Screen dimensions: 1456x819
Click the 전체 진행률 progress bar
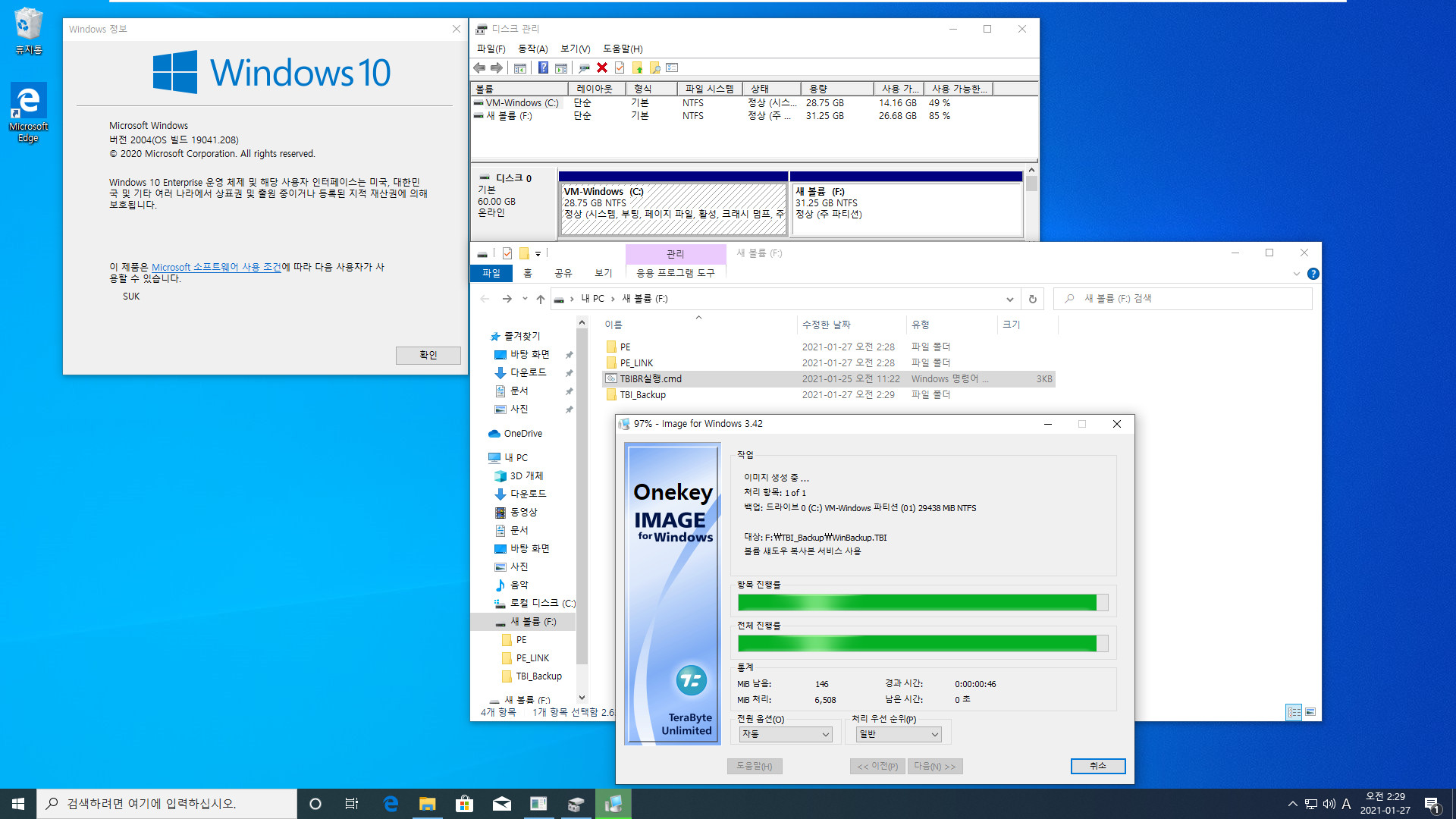click(923, 644)
